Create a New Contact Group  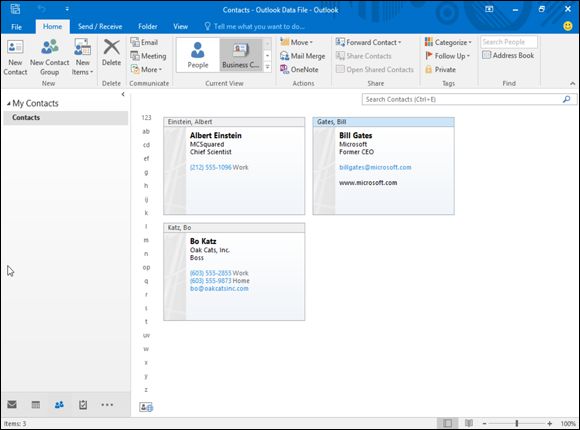pyautogui.click(x=50, y=57)
